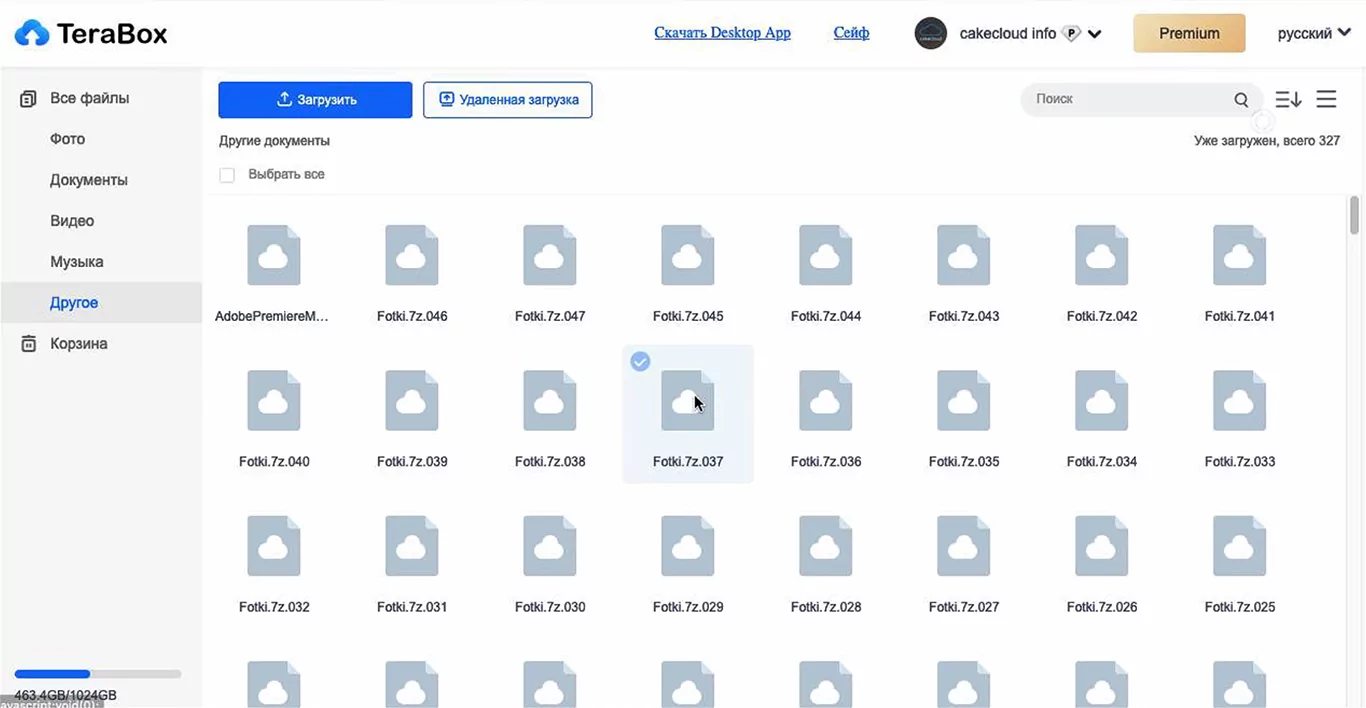Expand the cakecloud info account dropdown
This screenshot has width=1366, height=708.
(1094, 34)
